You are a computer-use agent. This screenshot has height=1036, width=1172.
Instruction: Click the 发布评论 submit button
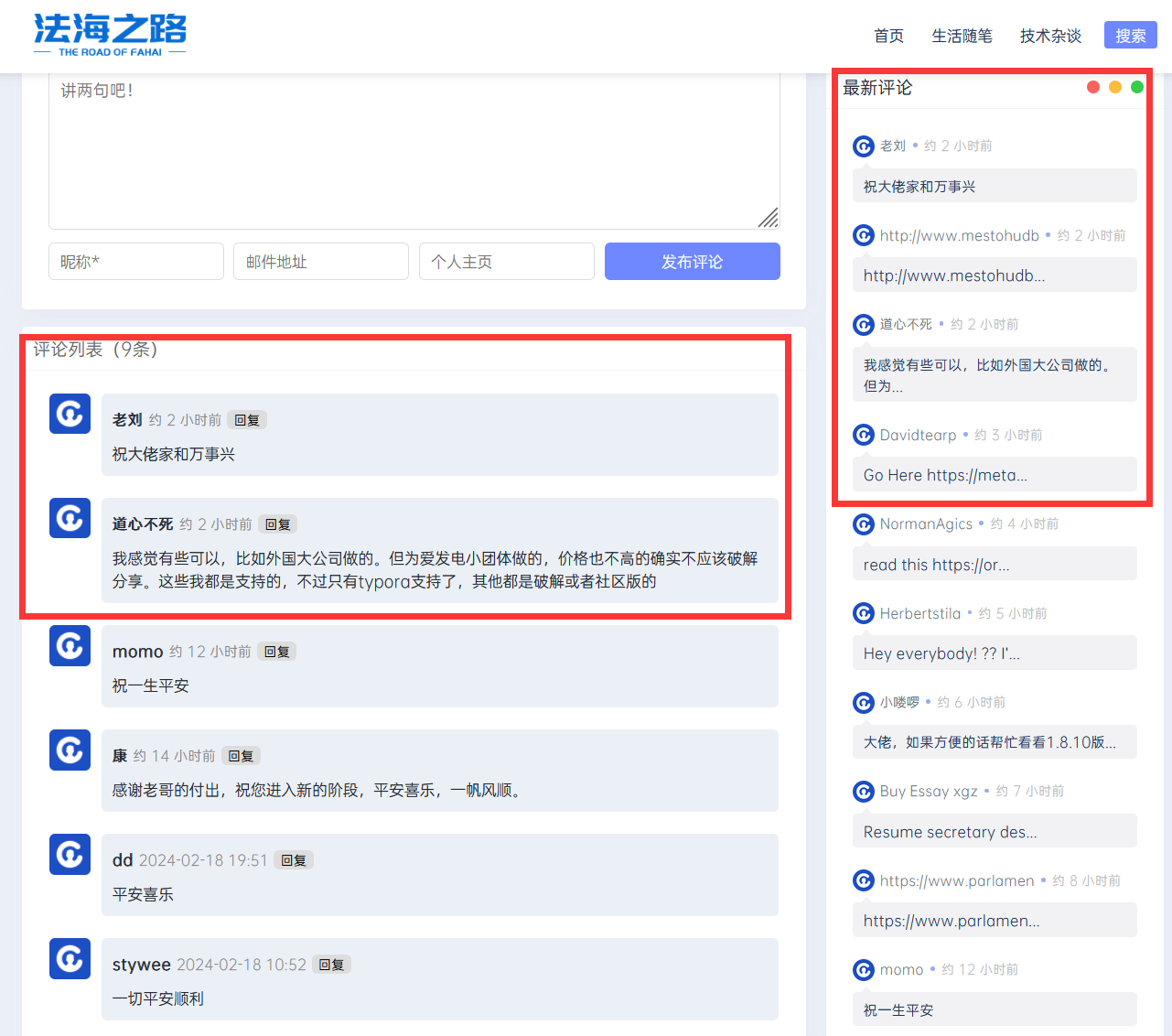pos(692,261)
